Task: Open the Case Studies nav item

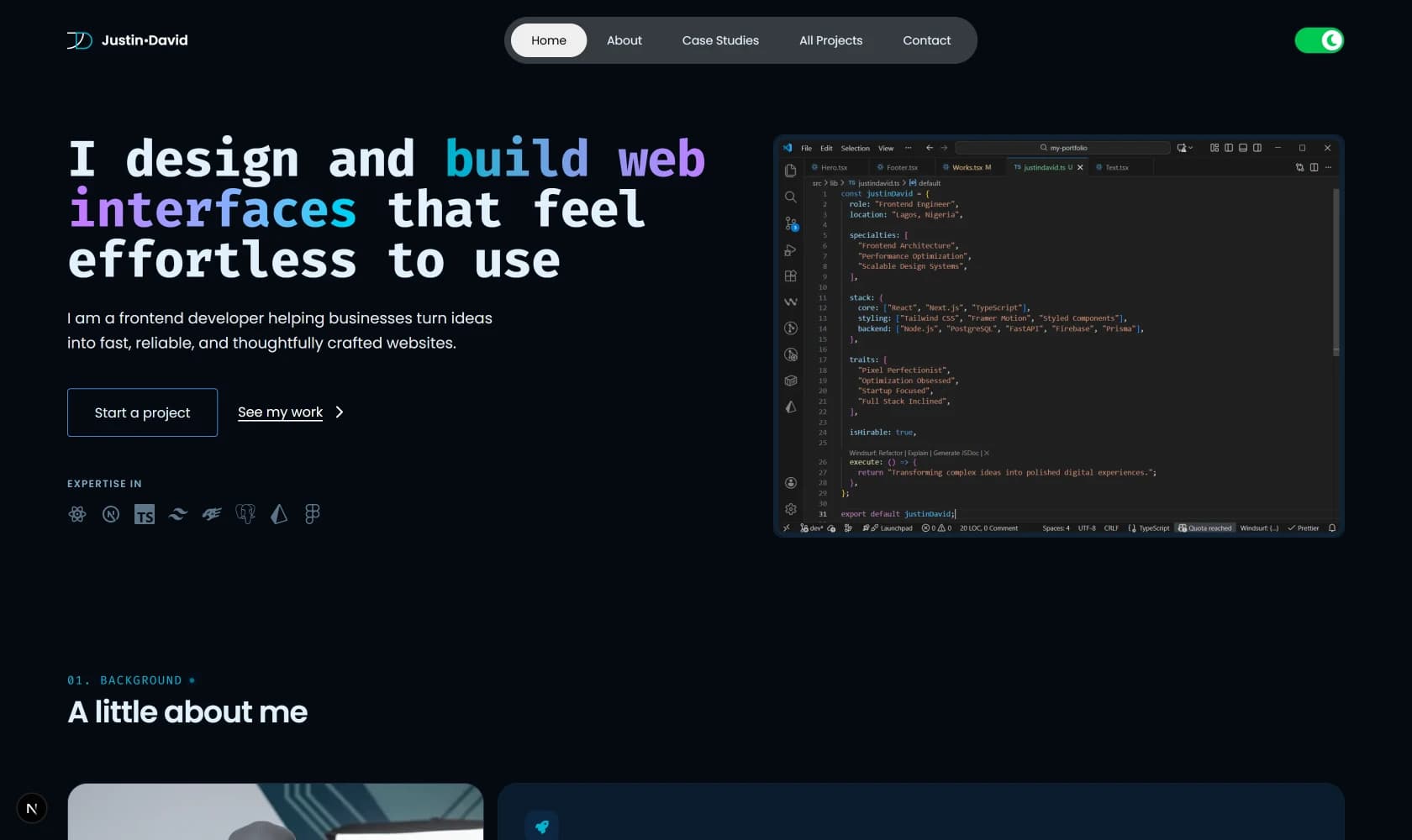Action: tap(720, 40)
